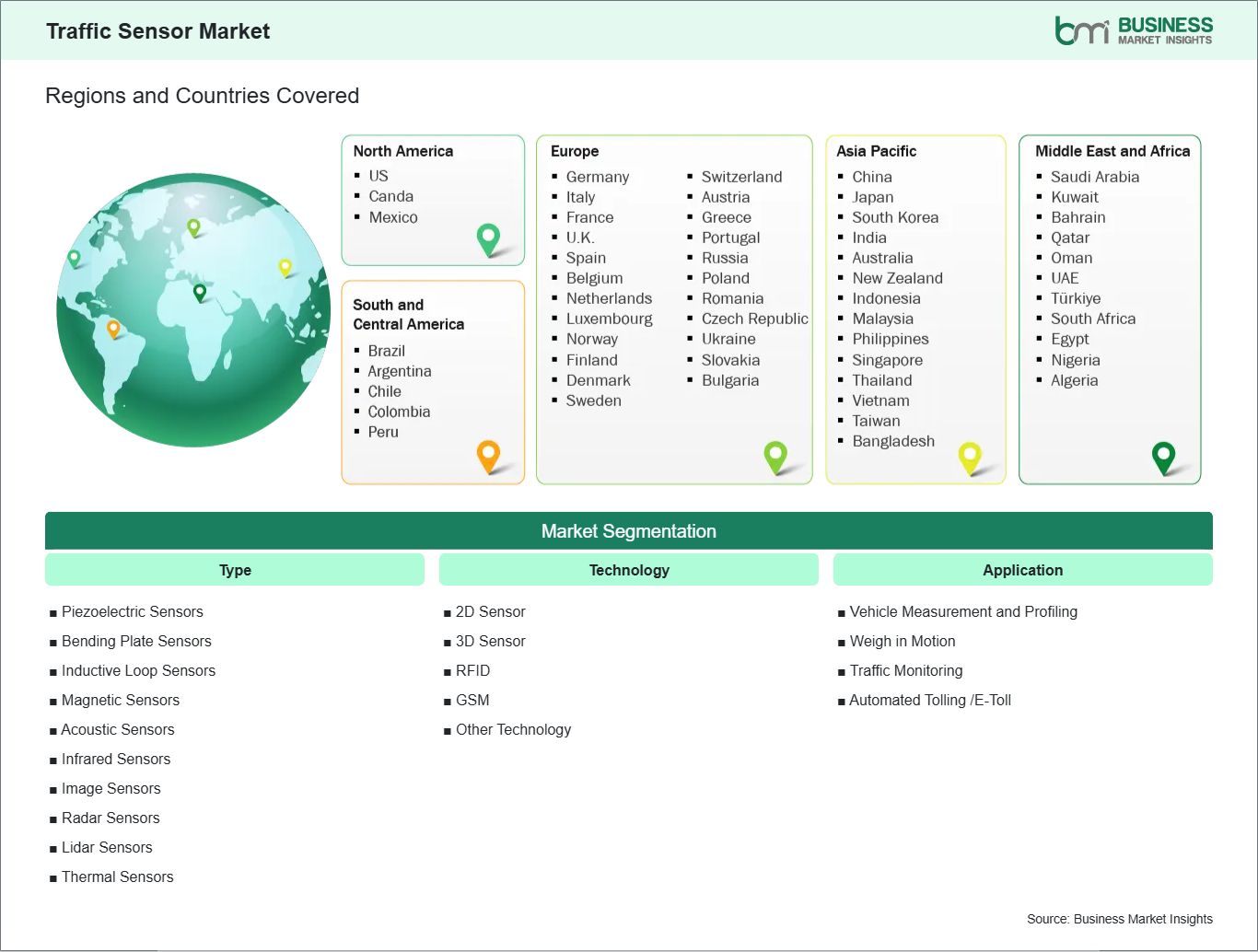Click 2D Sensor under Technology

(491, 611)
